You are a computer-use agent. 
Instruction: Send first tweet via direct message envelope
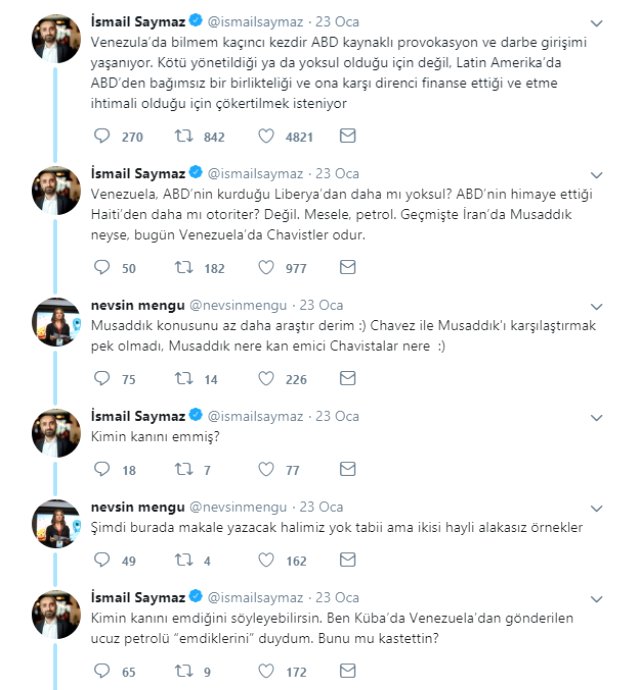click(x=347, y=135)
